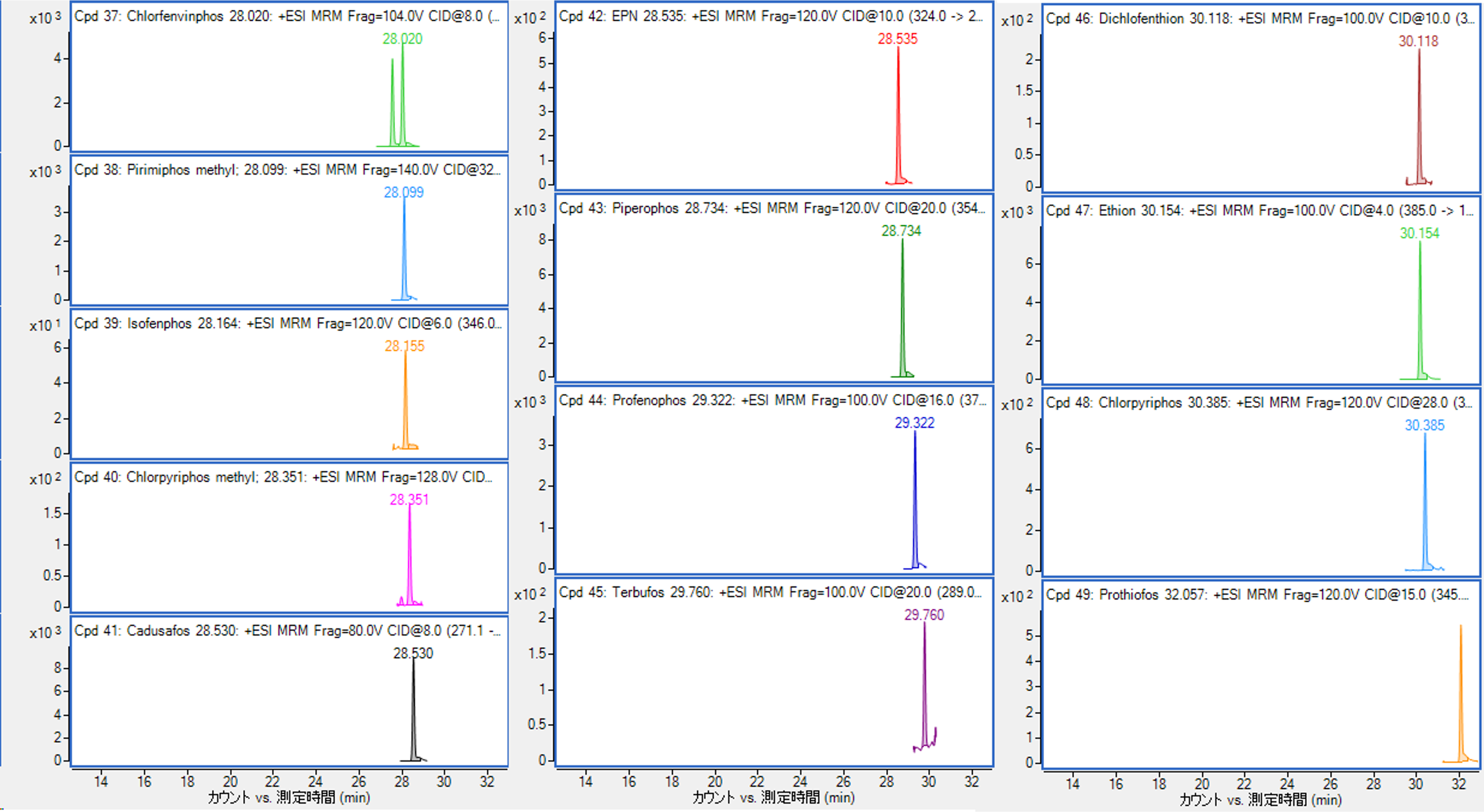The width and height of the screenshot is (1484, 812).
Task: Click the x10 2 scale of Cpd 42
Action: [530, 17]
